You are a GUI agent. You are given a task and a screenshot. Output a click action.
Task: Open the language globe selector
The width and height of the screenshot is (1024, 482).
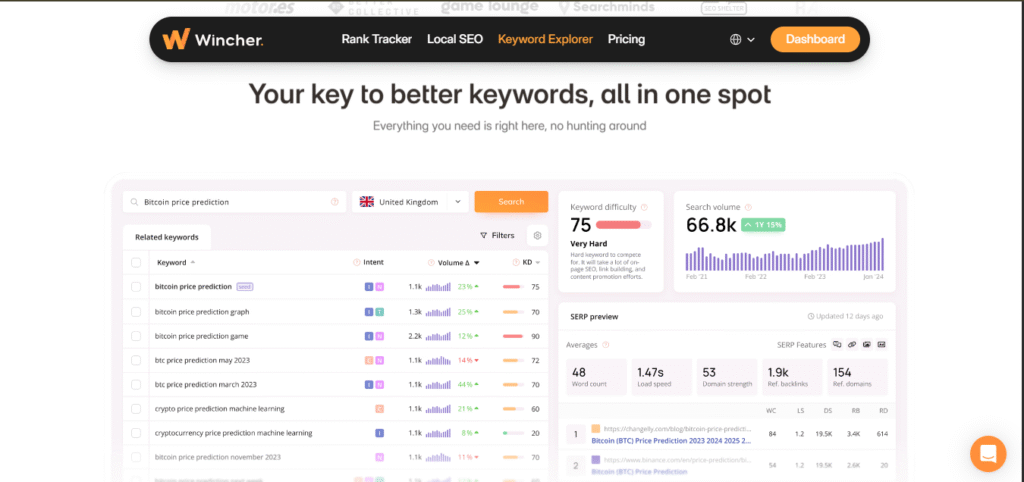742,39
